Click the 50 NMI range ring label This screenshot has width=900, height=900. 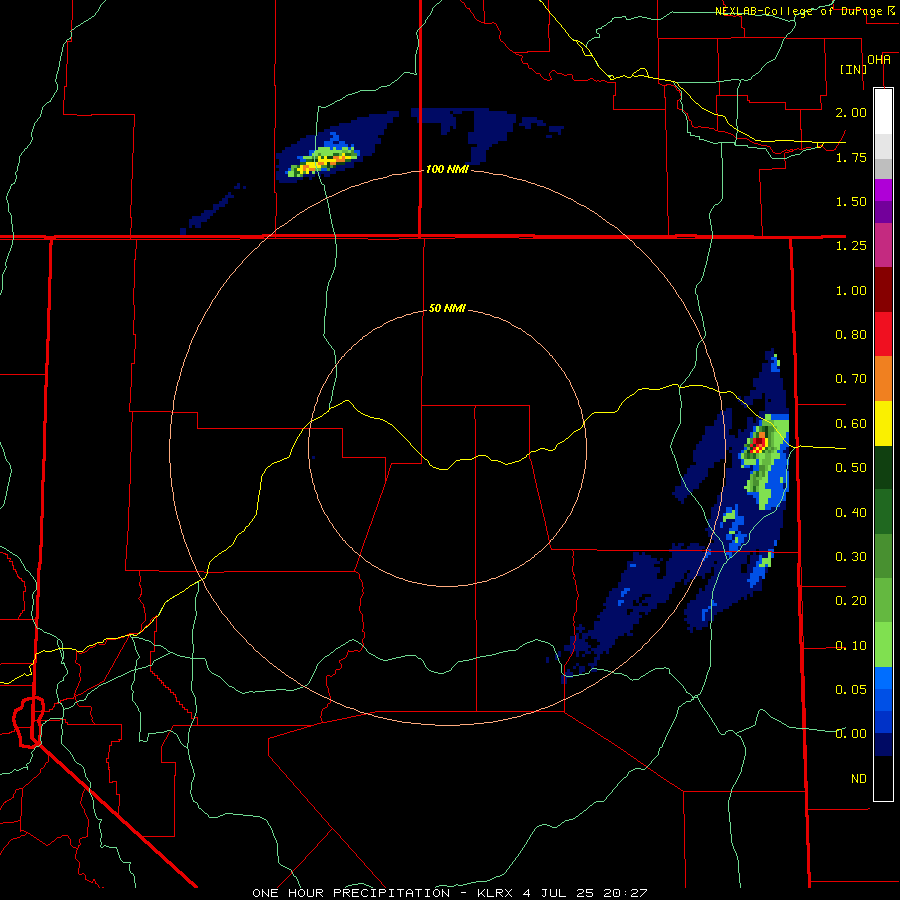[x=447, y=308]
